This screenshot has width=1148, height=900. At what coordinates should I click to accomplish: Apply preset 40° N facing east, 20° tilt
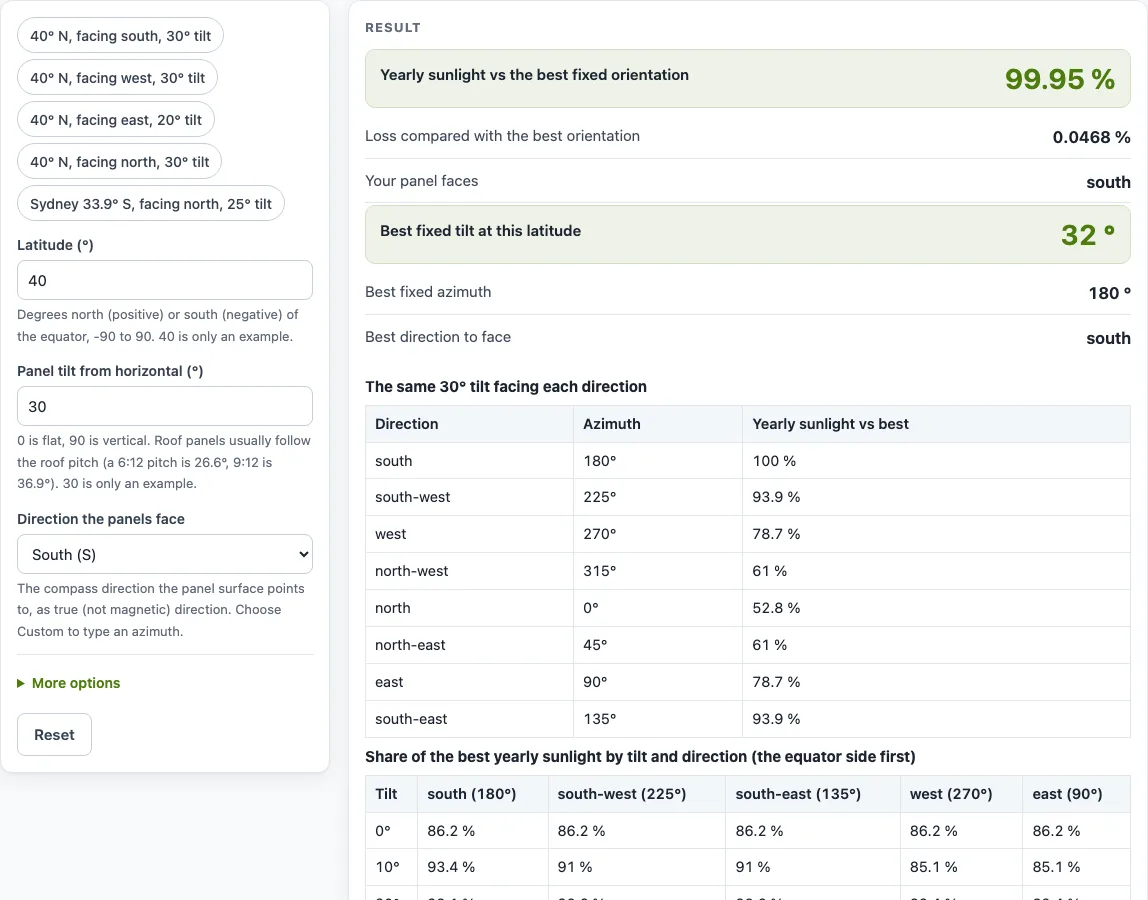pos(116,120)
